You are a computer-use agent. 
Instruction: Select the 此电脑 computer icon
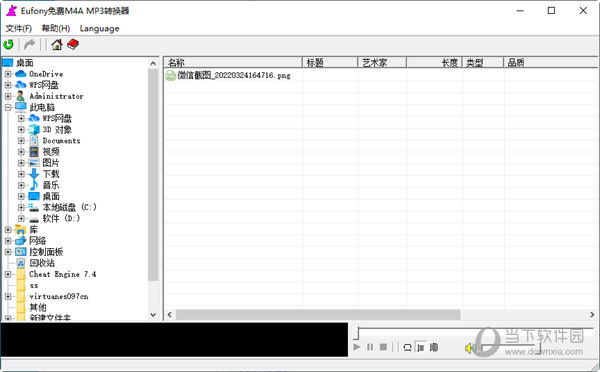click(x=21, y=107)
